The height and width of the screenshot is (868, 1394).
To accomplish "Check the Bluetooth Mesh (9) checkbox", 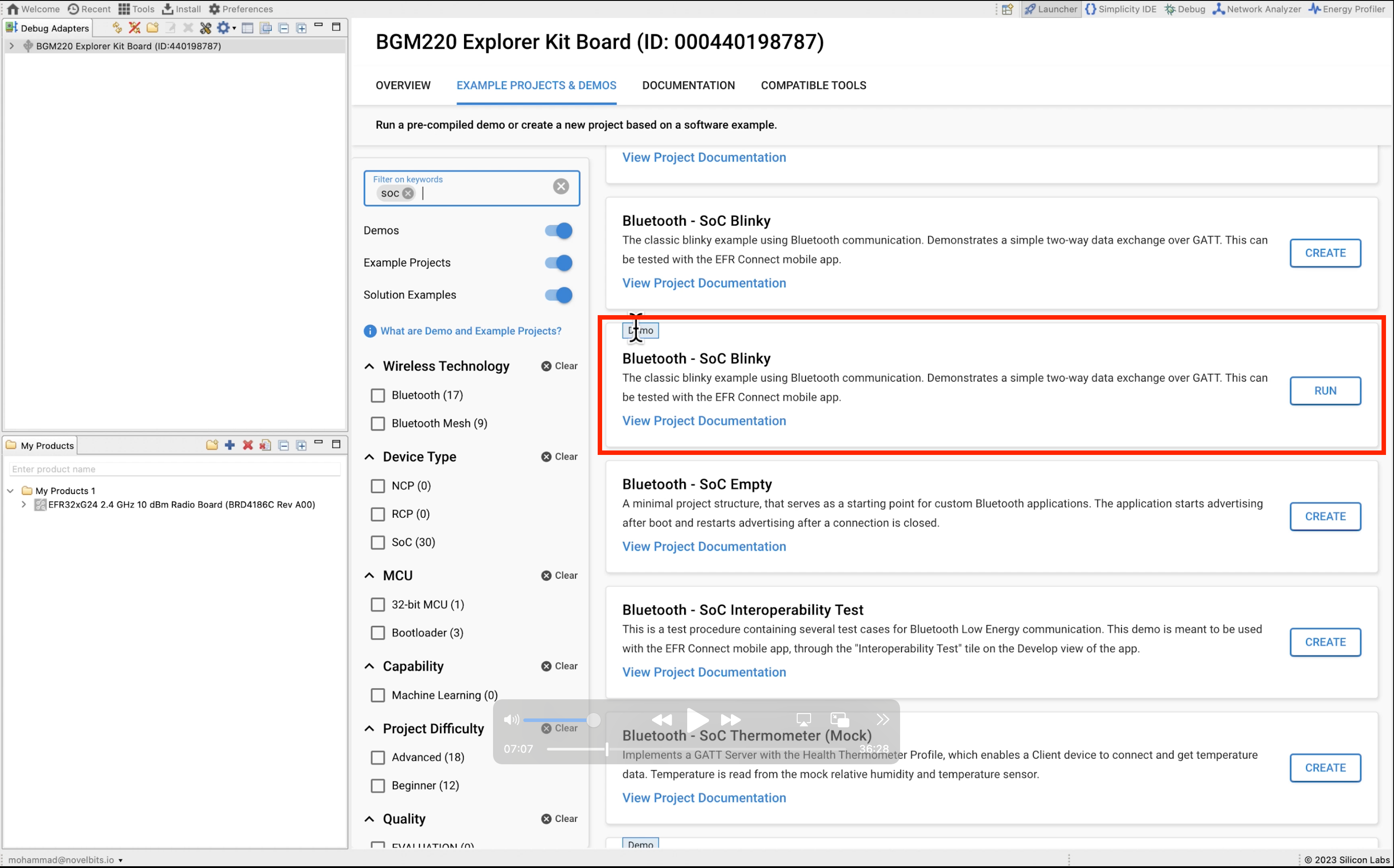I will click(x=377, y=423).
